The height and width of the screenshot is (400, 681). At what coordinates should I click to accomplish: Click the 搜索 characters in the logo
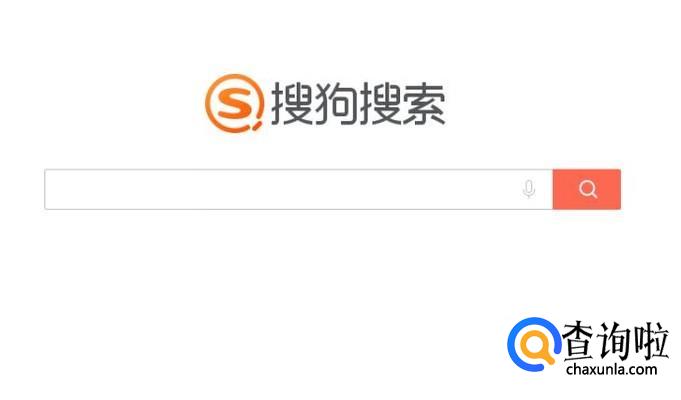[x=403, y=104]
